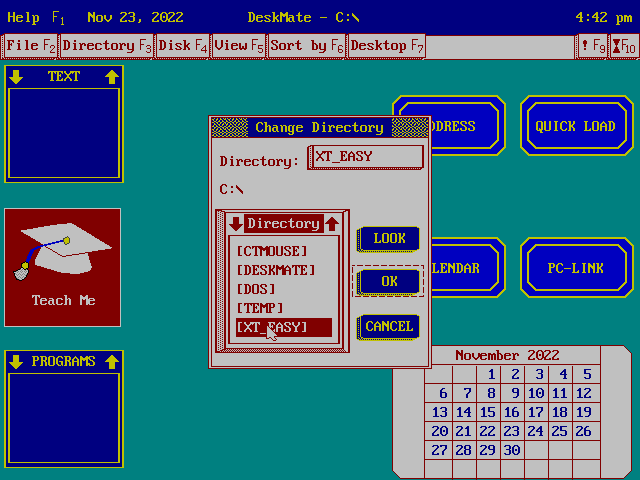This screenshot has width=640, height=480.
Task: Open the Sort by F6 menu
Action: coord(307,46)
